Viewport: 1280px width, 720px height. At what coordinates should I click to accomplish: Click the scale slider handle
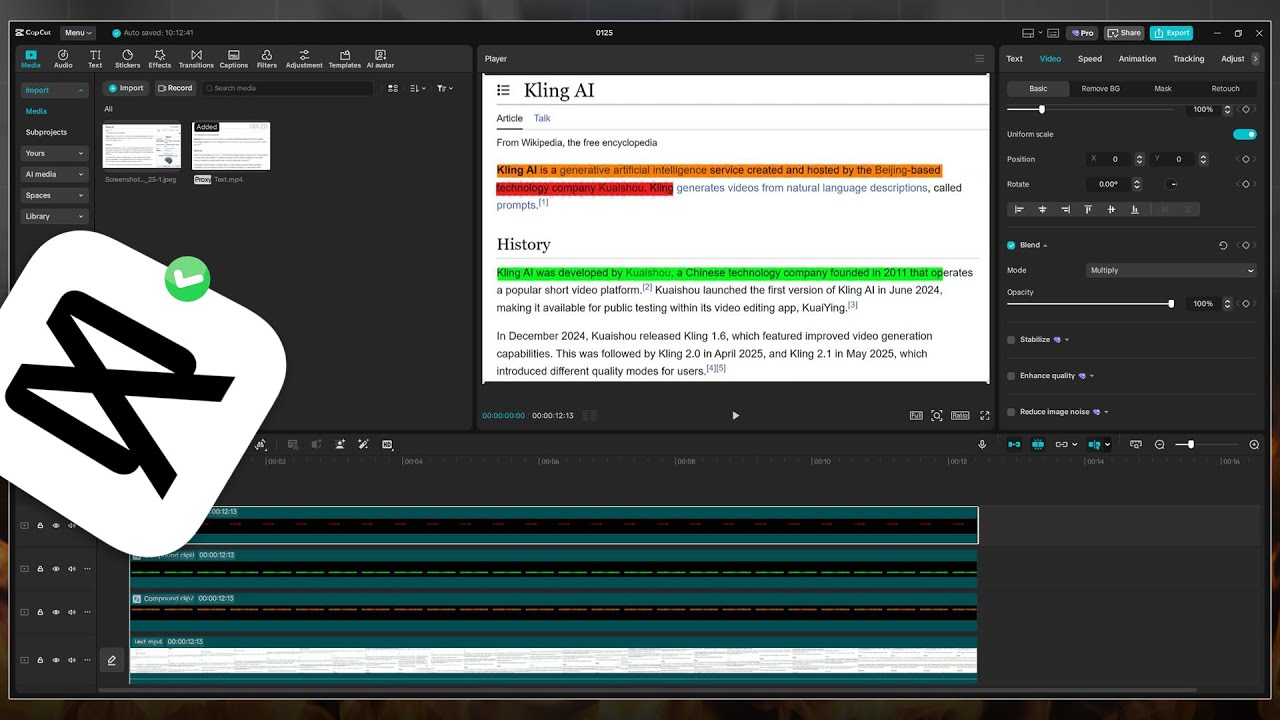(x=1041, y=109)
